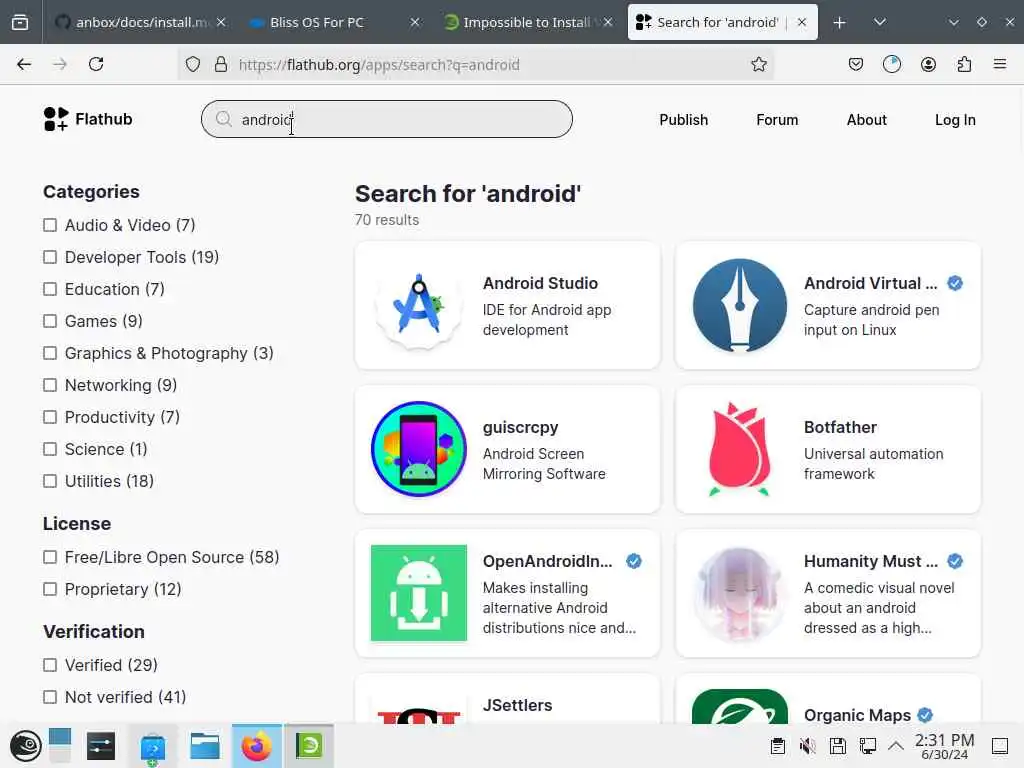This screenshot has height=768, width=1024.
Task: Open the Publish link
Action: [684, 120]
